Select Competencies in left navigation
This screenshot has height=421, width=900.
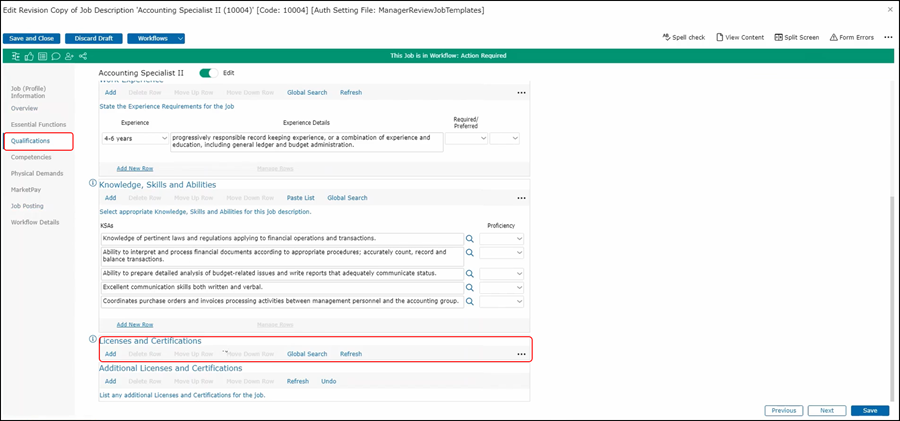tap(31, 157)
